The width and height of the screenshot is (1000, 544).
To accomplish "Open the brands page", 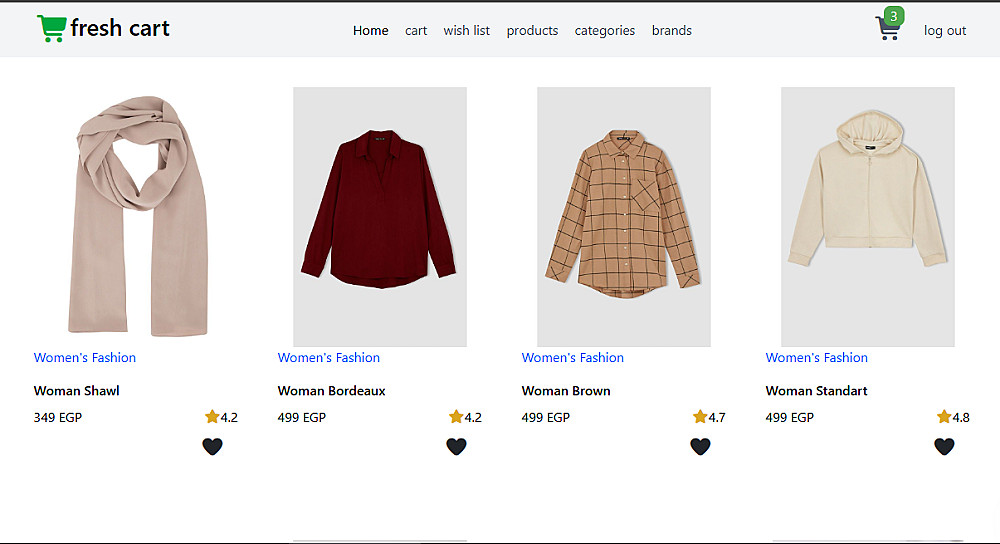I will pyautogui.click(x=671, y=31).
